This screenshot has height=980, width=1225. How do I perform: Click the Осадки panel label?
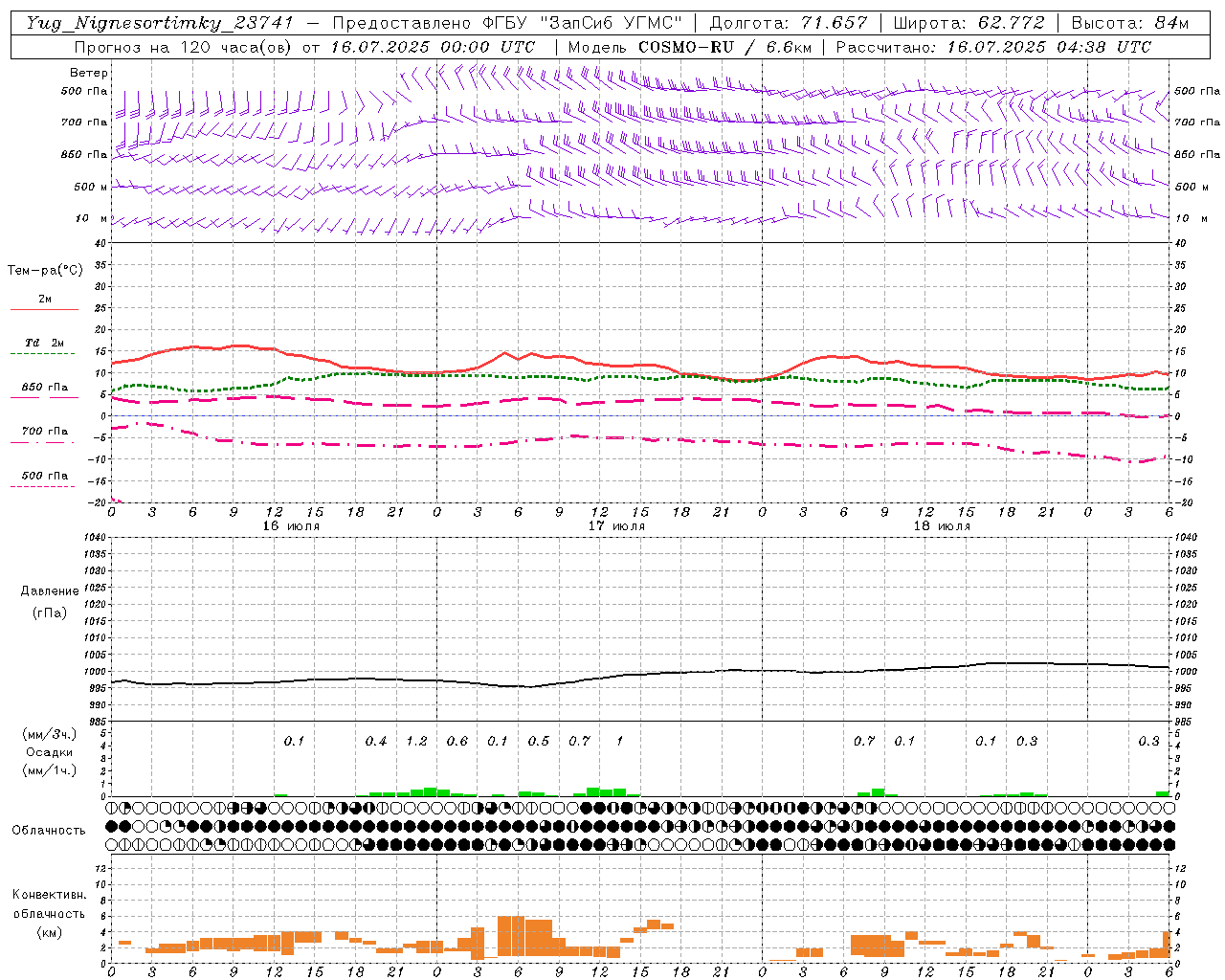click(50, 752)
